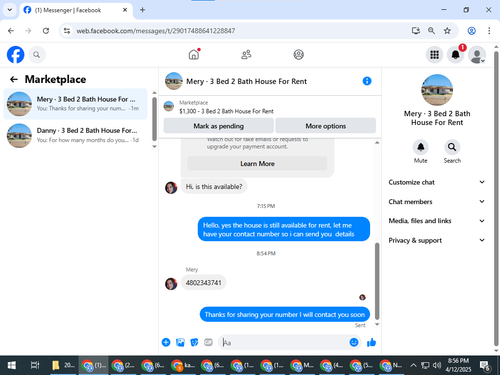Choose a GIF in the composer
Viewport: 500px width, 375px height.
tap(208, 342)
